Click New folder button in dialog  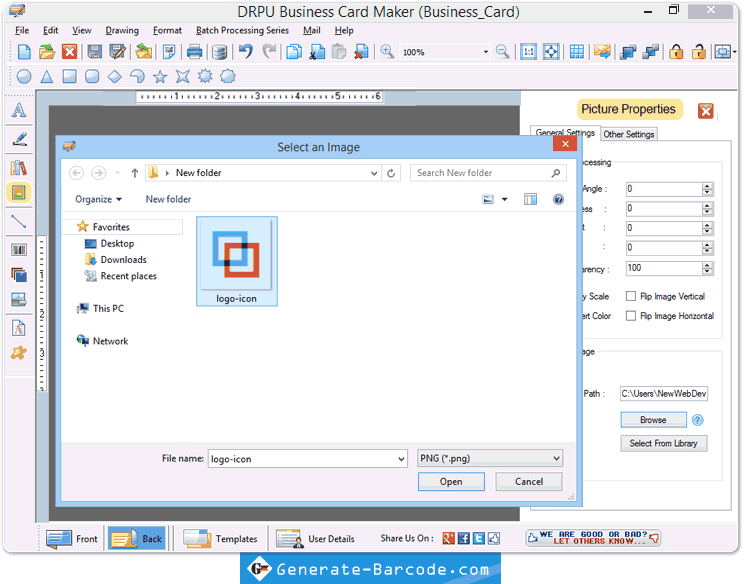168,199
